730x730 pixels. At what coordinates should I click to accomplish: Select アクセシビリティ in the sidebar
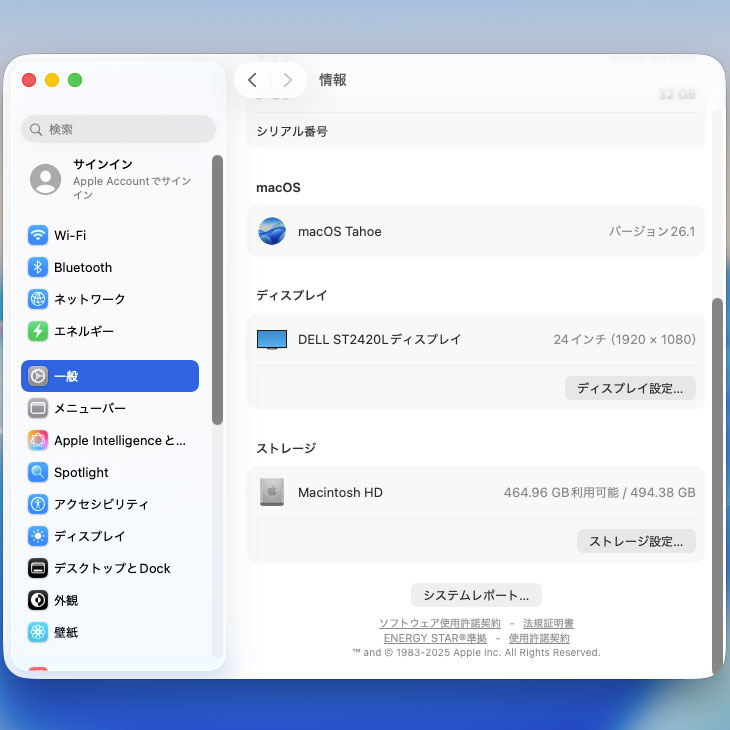click(110, 504)
